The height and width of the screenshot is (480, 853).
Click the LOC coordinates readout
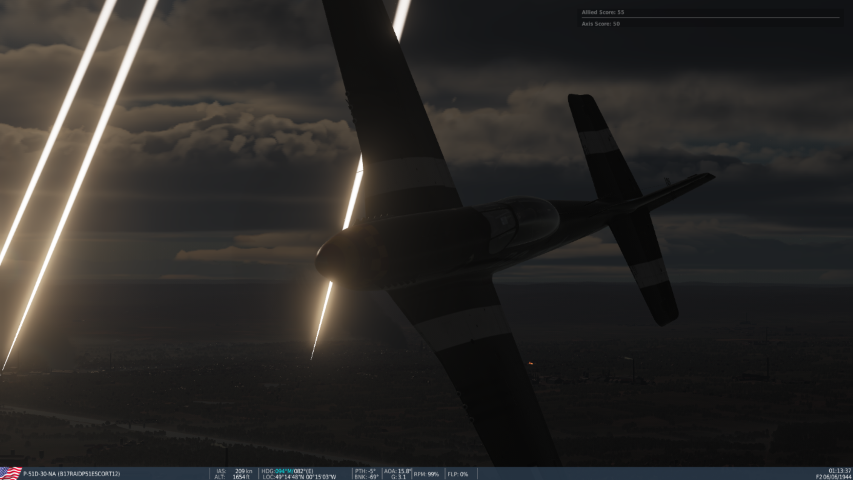[300, 477]
